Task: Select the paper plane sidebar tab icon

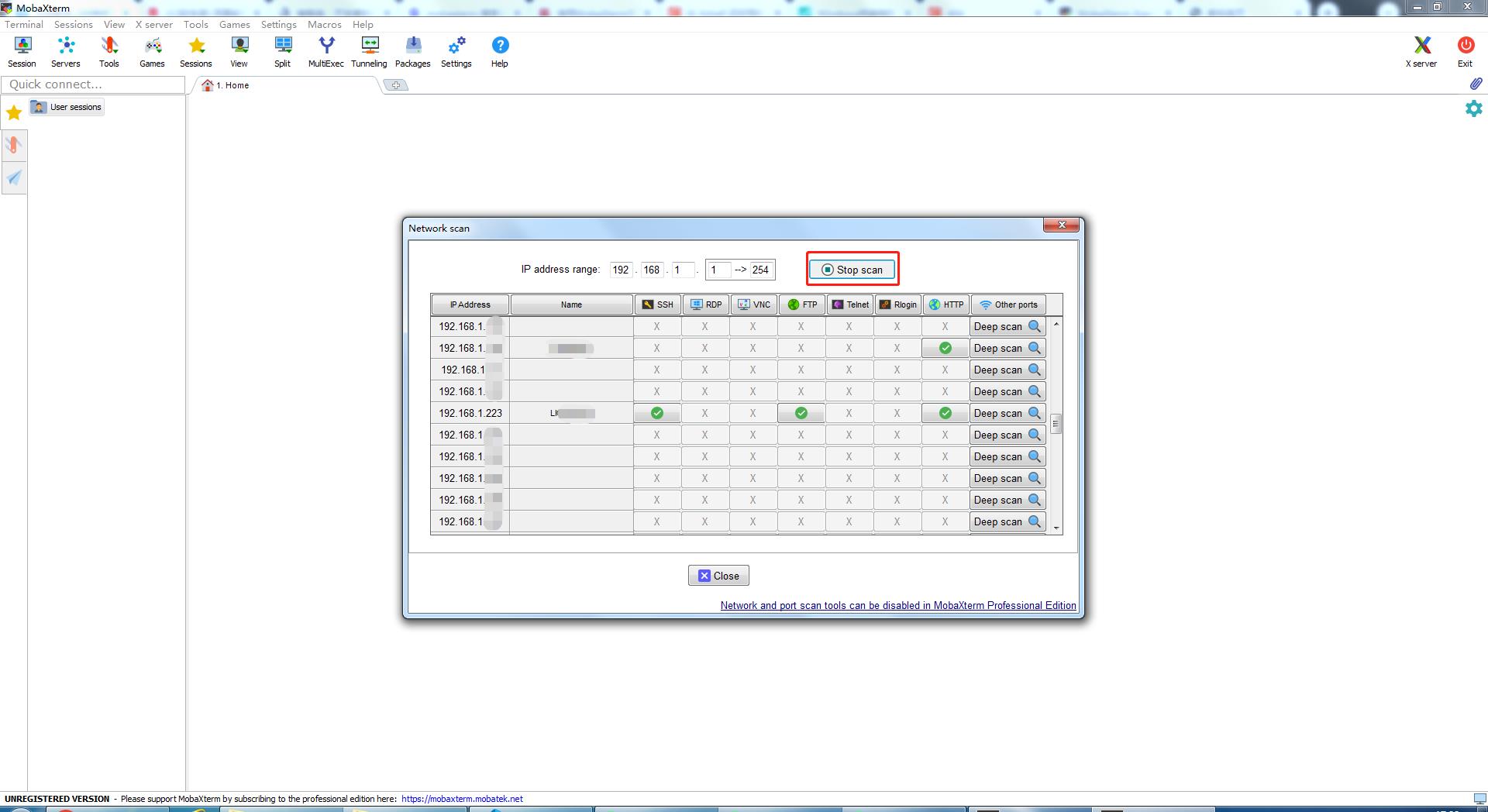Action: 14,177
